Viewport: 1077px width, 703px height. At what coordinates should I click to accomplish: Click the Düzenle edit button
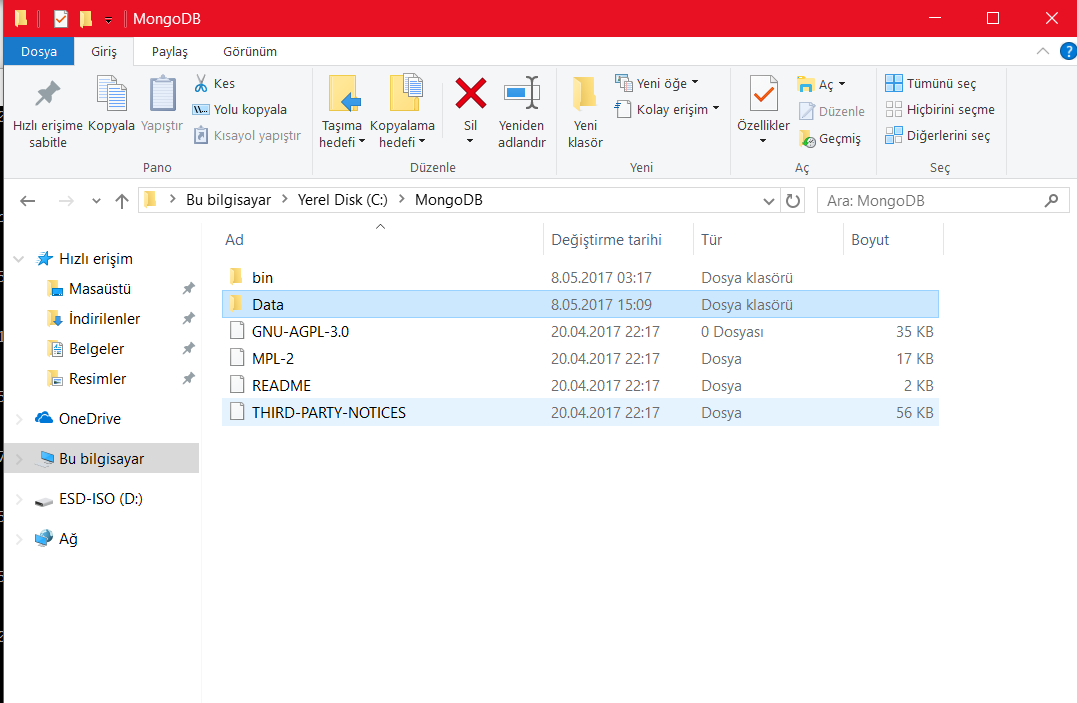[832, 111]
